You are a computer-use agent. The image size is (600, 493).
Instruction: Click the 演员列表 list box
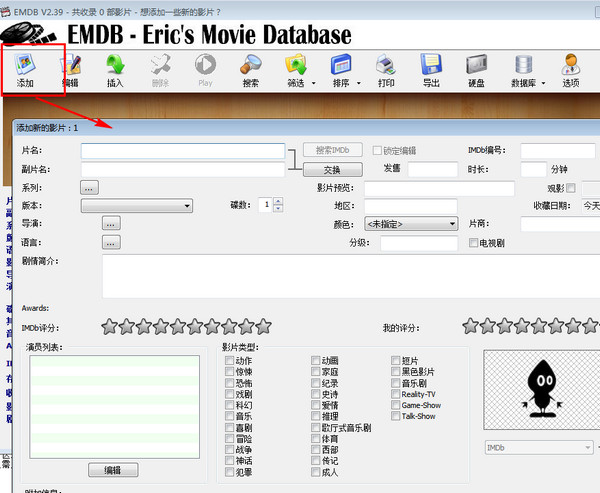coord(114,407)
